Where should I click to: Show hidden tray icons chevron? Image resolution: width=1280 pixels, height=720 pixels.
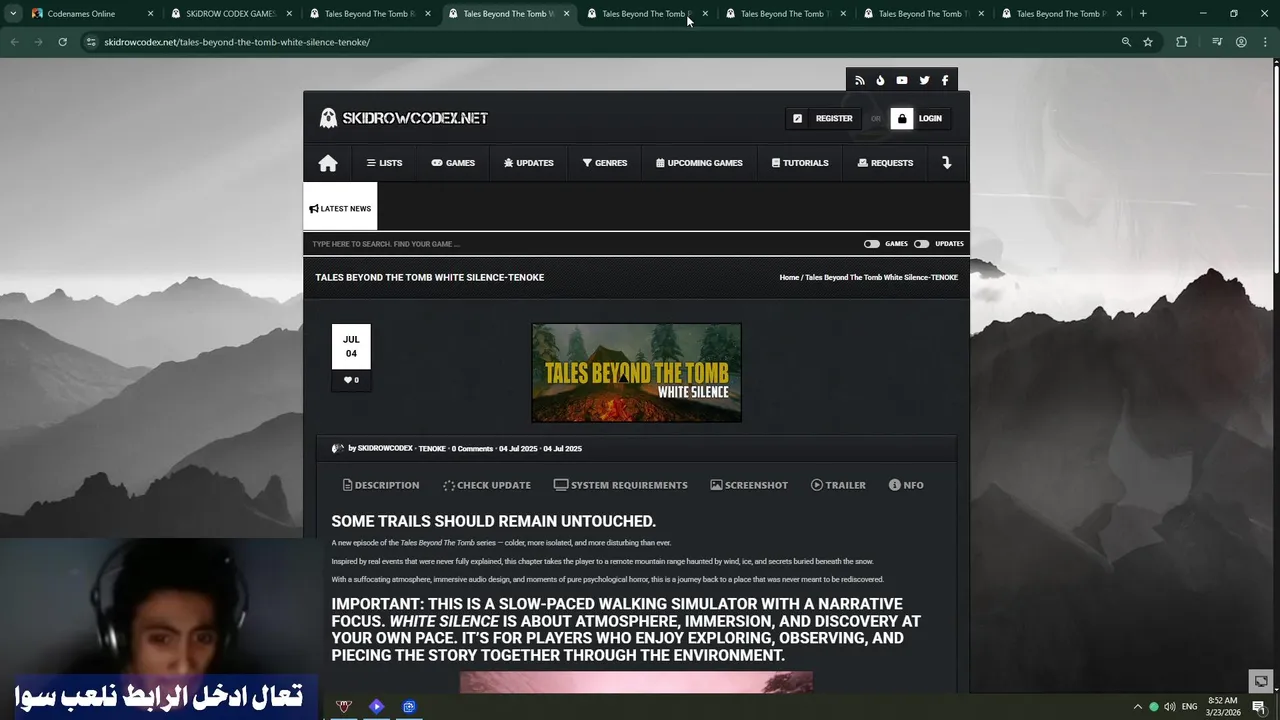1137,706
